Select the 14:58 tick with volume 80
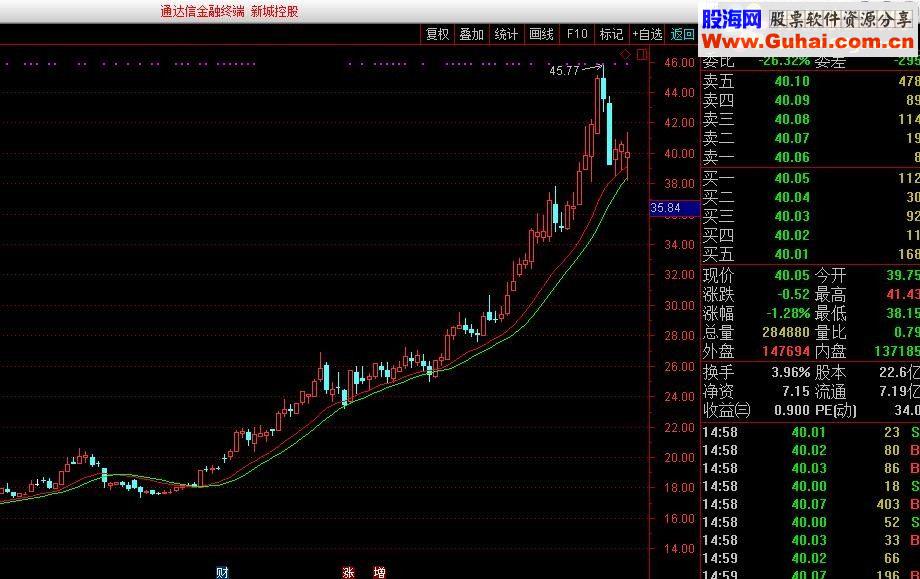Image resolution: width=920 pixels, height=579 pixels. [811, 451]
